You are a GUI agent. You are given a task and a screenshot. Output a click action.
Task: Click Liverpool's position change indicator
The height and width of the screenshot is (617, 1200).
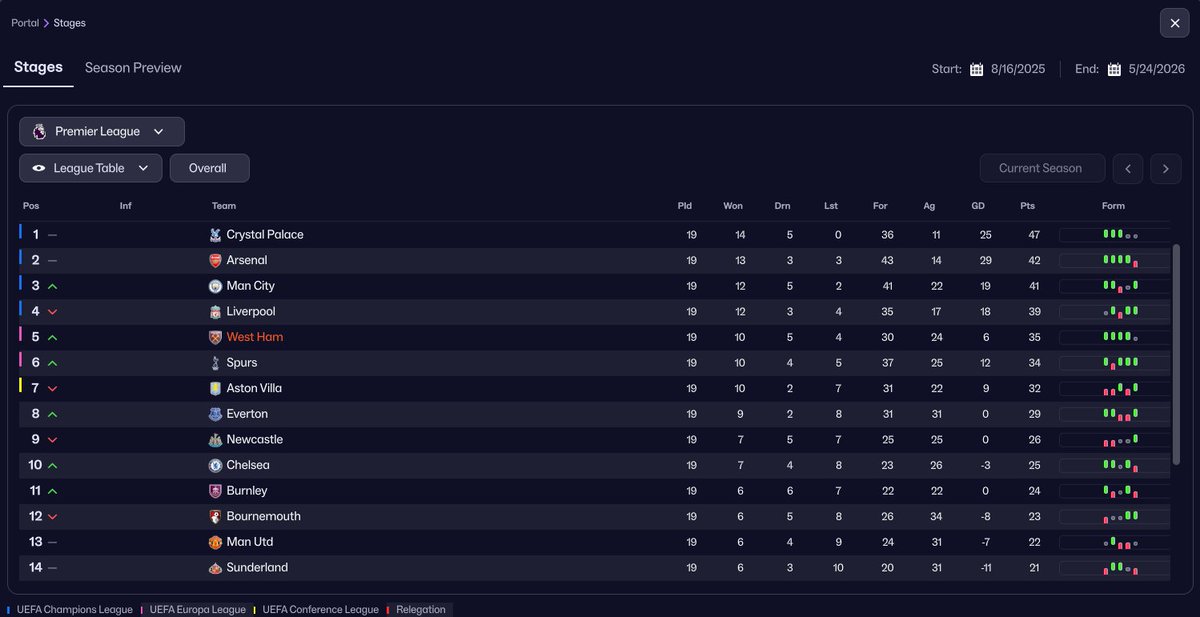(52, 311)
